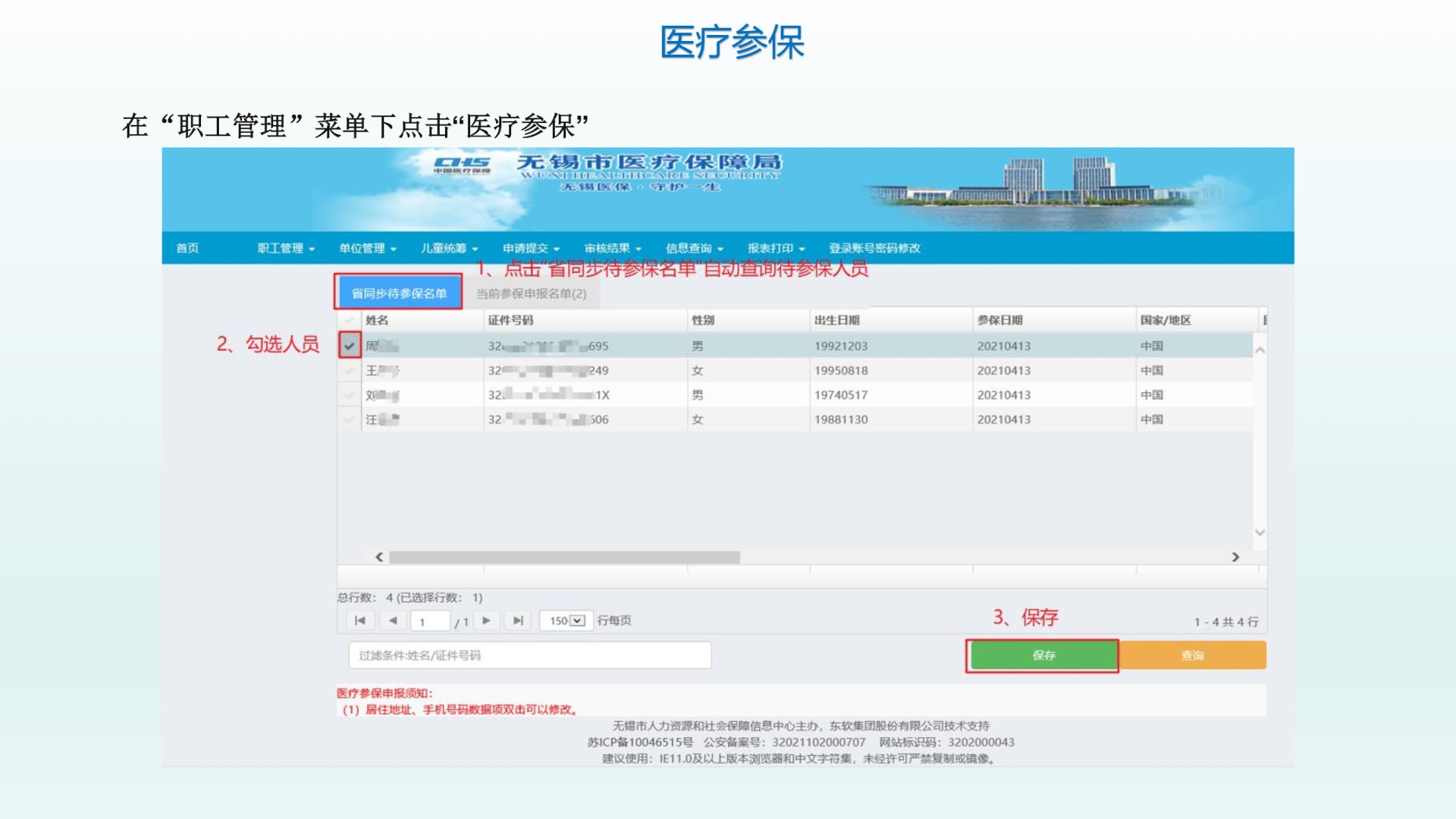This screenshot has width=1456, height=819.
Task: Uncheck the first row checkbox (周)
Action: pos(349,346)
